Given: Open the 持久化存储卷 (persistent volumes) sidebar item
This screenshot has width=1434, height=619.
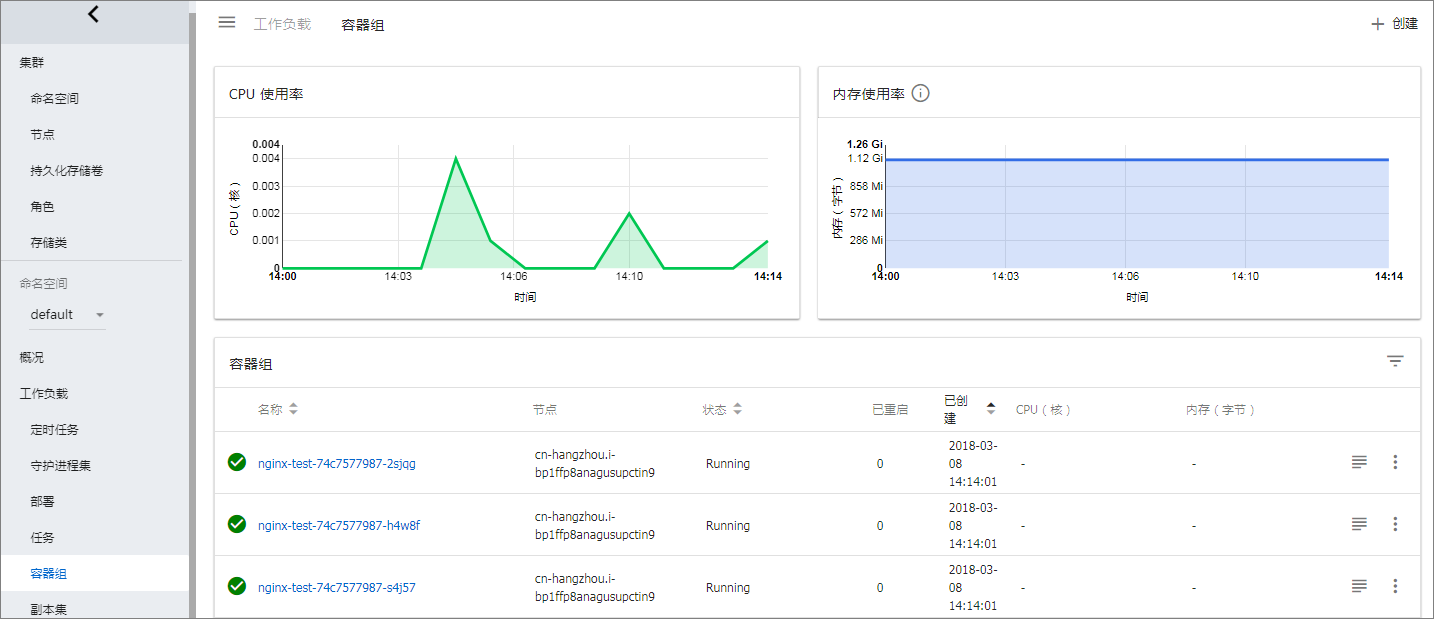Looking at the screenshot, I should tap(67, 171).
